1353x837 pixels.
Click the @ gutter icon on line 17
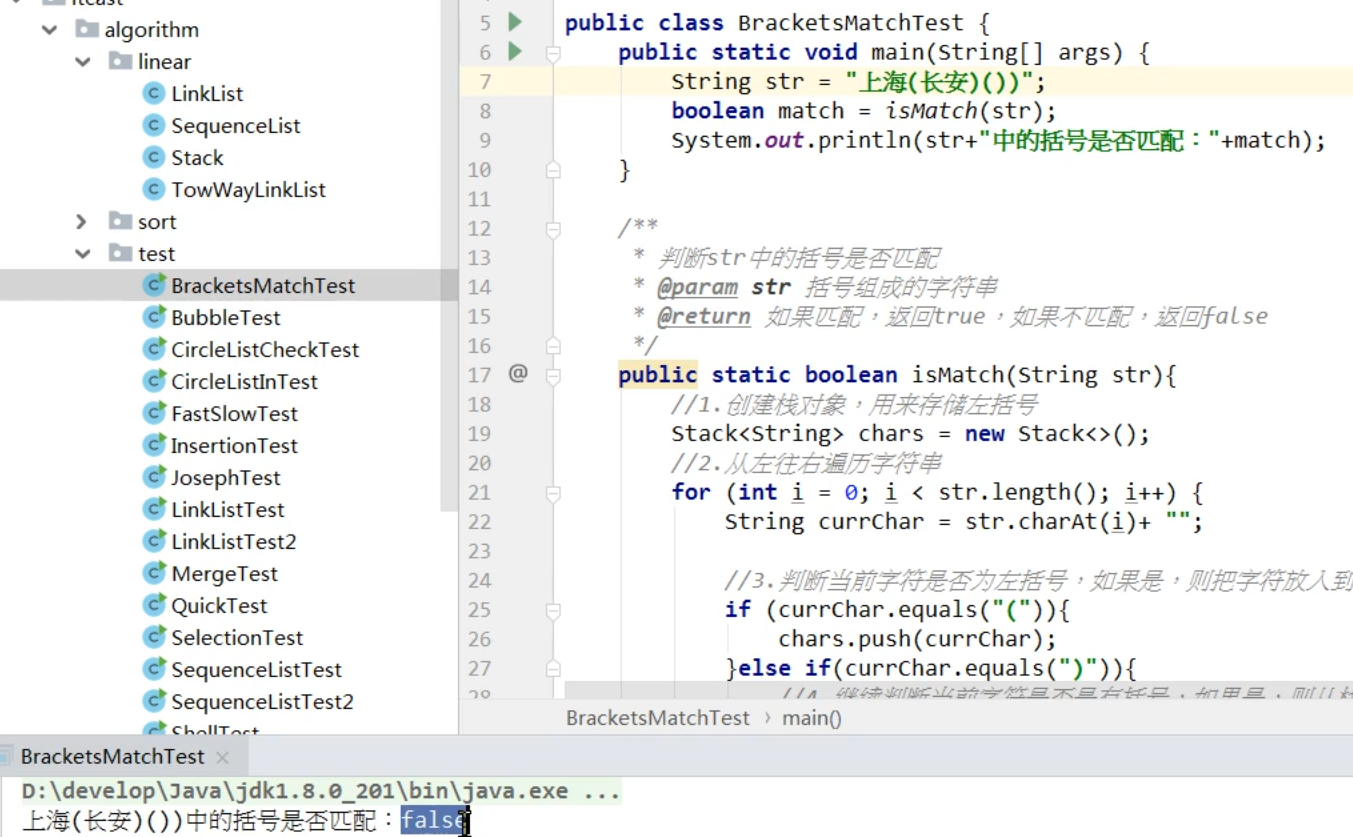[x=517, y=374]
